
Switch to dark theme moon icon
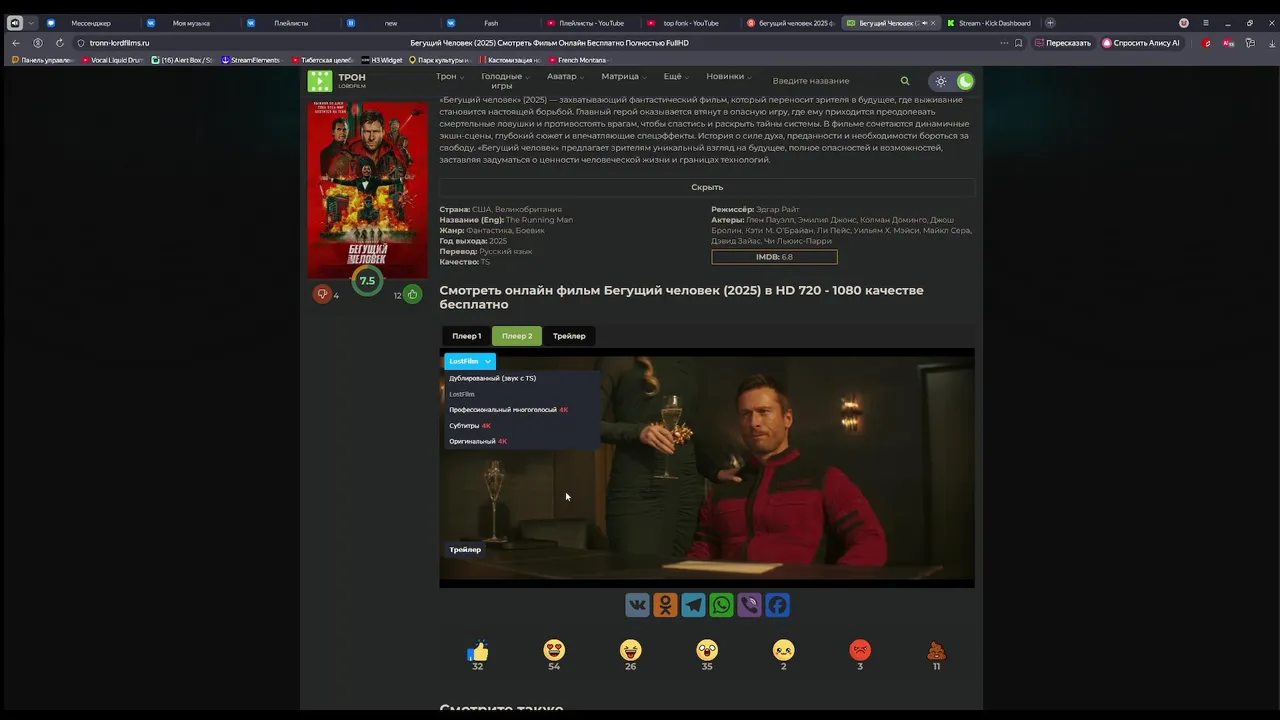pyautogui.click(x=965, y=82)
